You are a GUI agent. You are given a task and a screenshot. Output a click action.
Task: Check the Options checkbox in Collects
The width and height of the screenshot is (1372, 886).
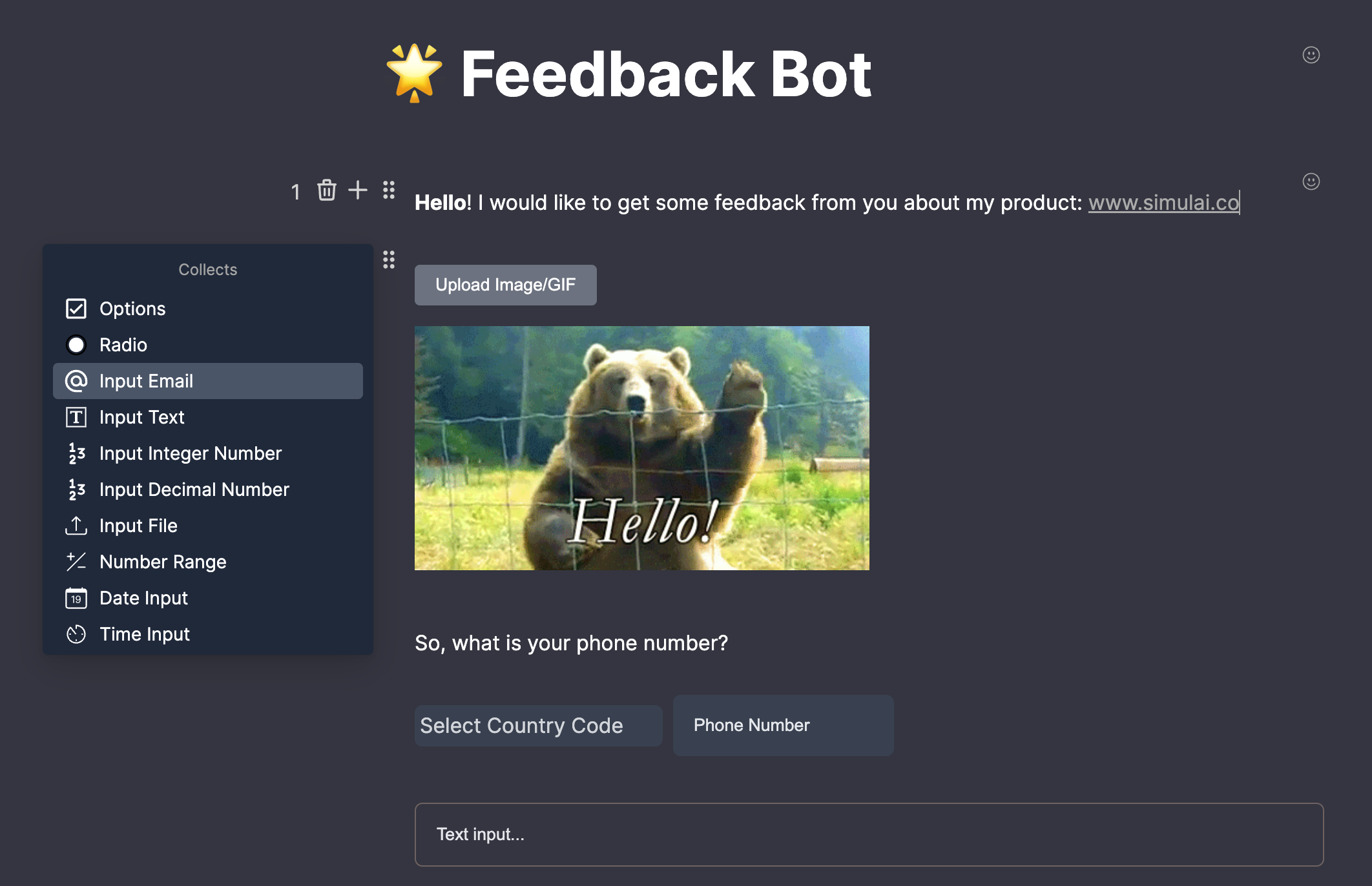click(76, 309)
